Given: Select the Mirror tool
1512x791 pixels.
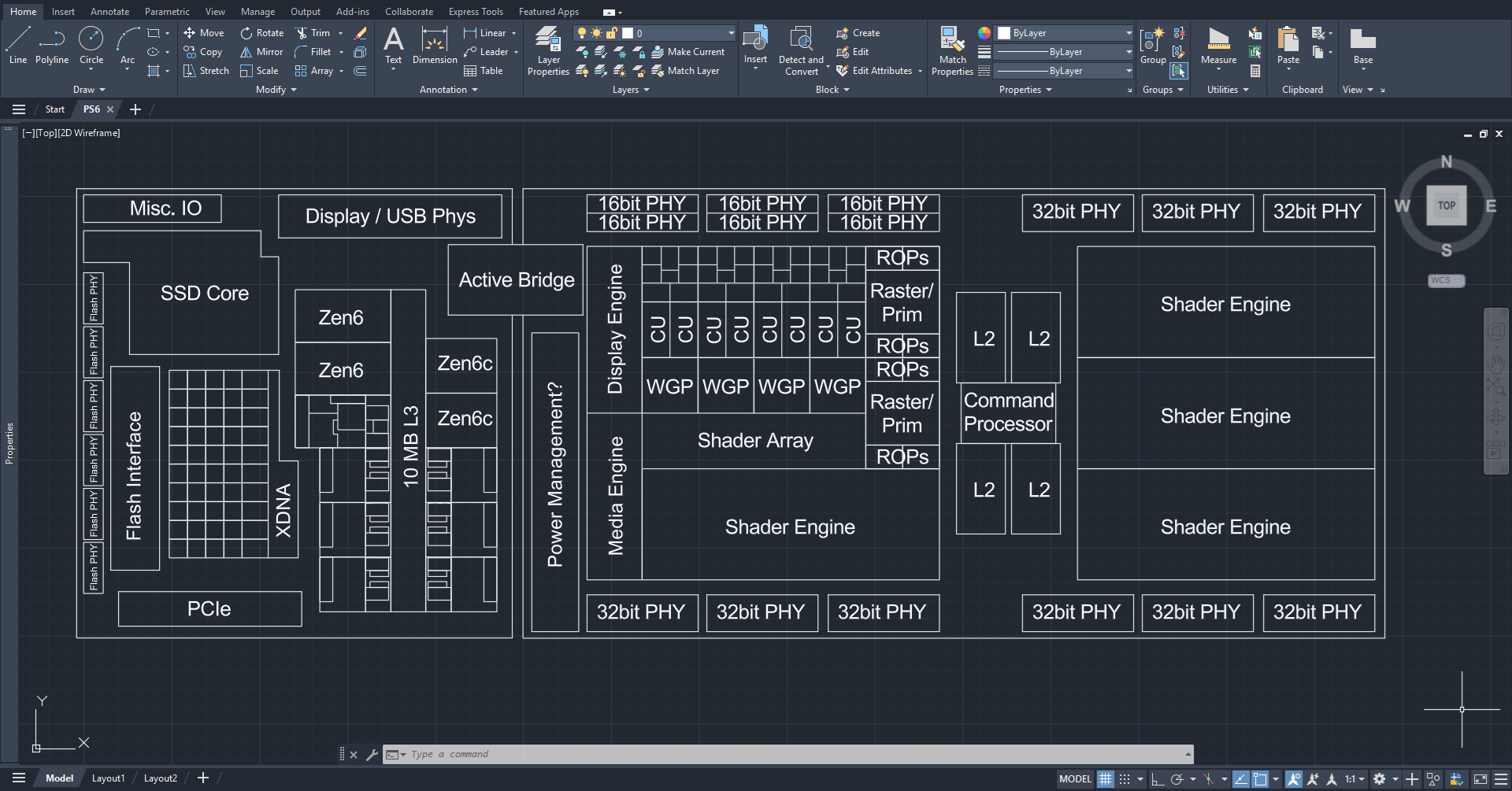Looking at the screenshot, I should click(261, 52).
